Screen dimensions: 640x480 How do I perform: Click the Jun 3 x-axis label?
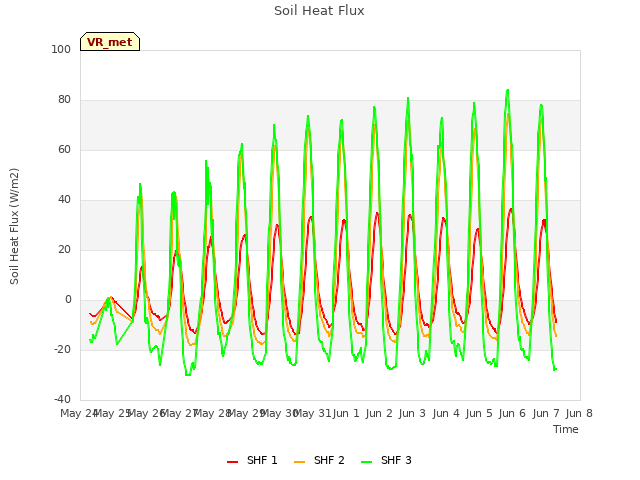pos(412,413)
